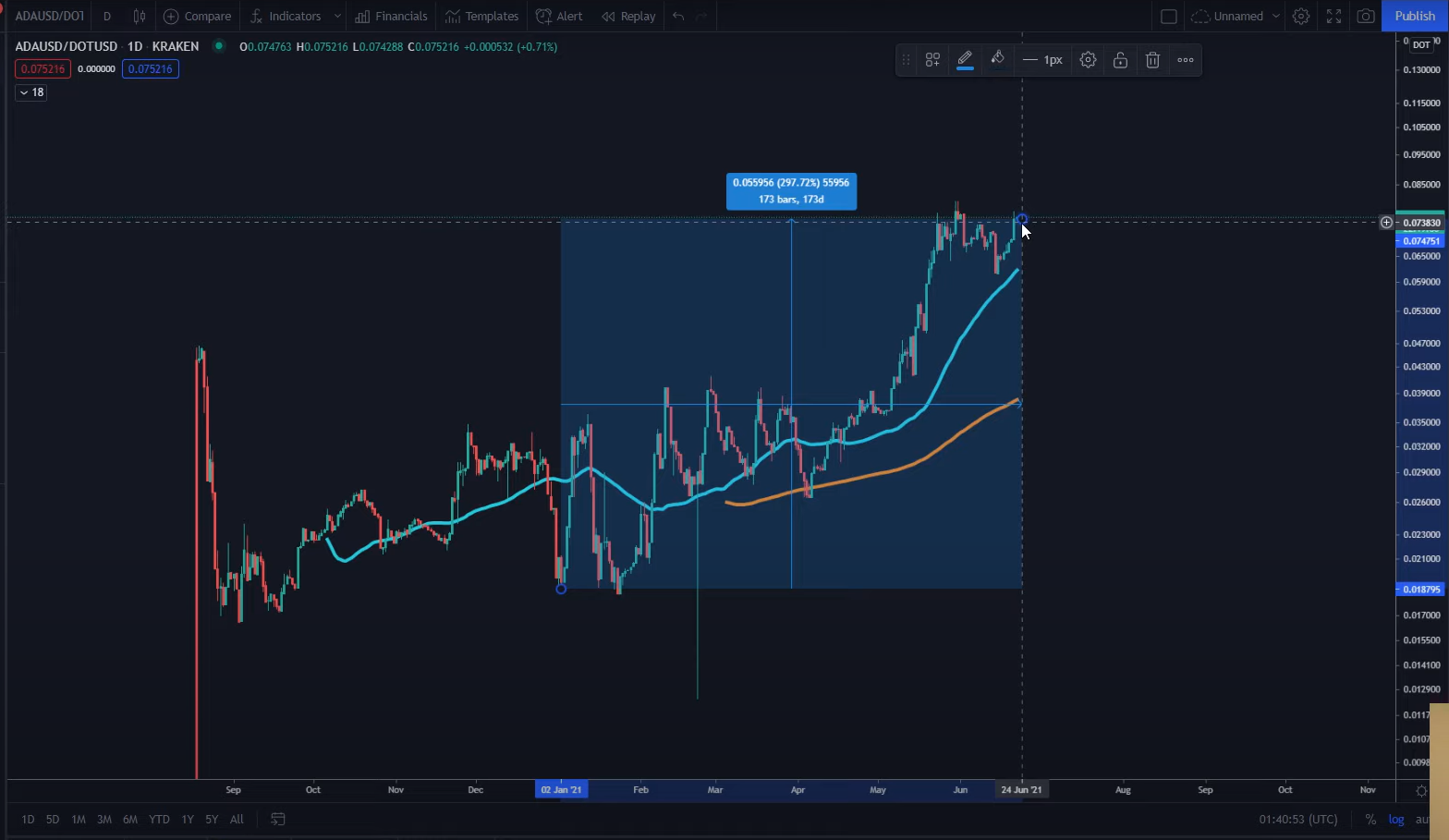
Task: Click the green market status dot
Action: [x=219, y=46]
